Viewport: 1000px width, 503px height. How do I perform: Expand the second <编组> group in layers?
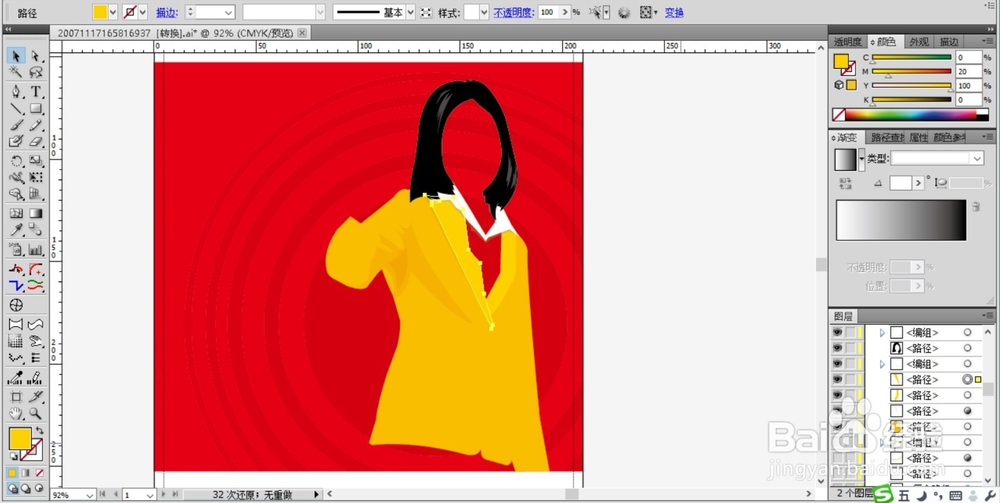coord(883,364)
